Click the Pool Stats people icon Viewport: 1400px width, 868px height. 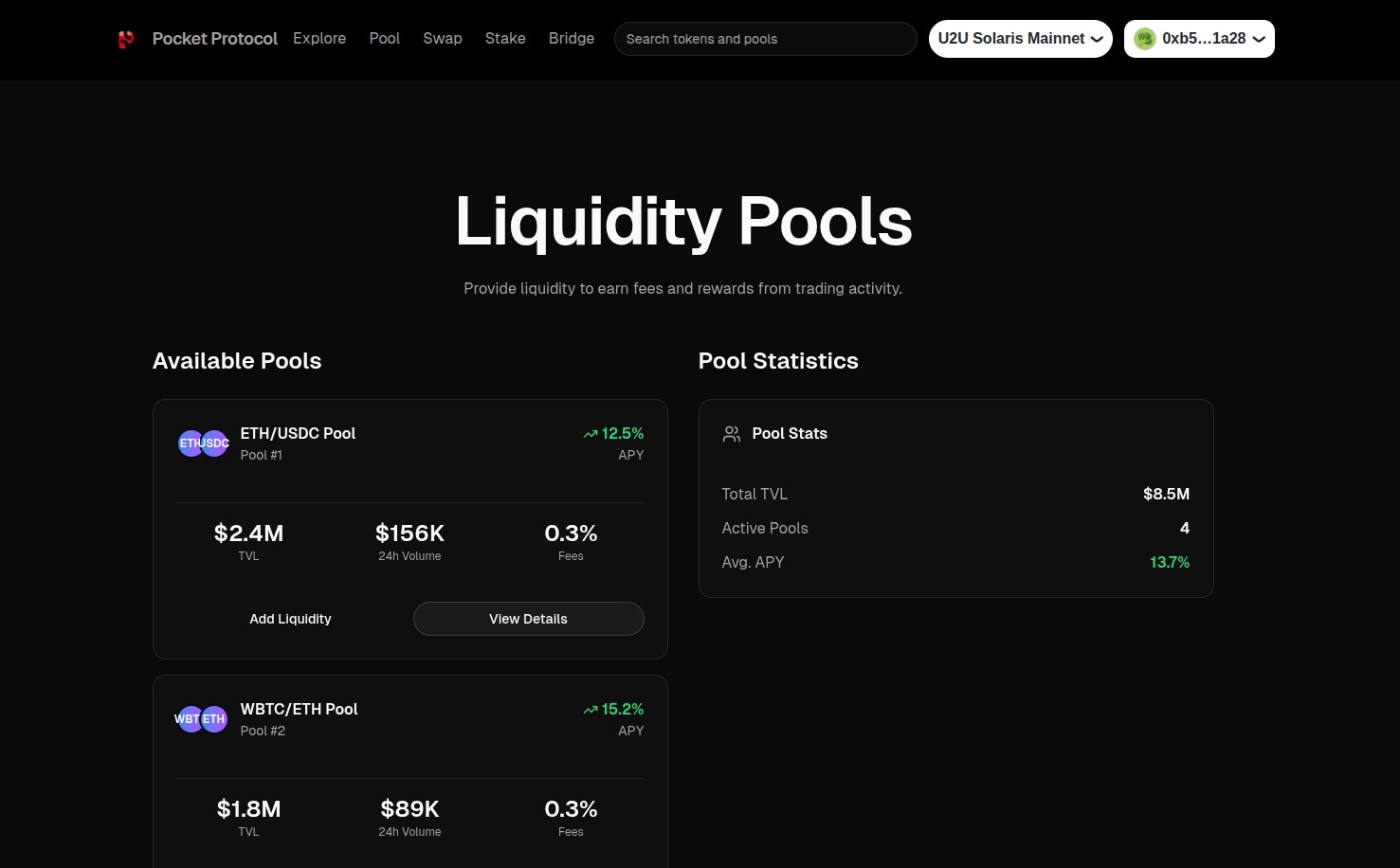(x=732, y=434)
